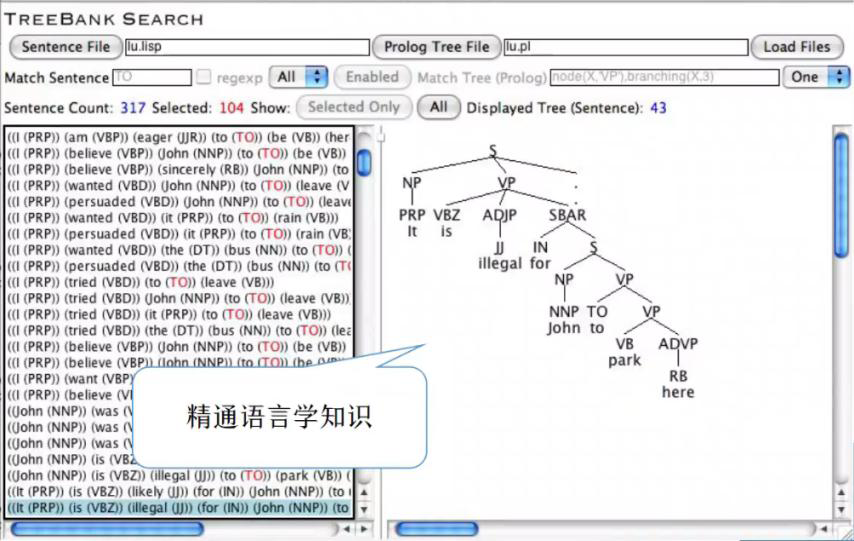Open the All dropdown beside regexp
This screenshot has width=854, height=541.
(298, 77)
